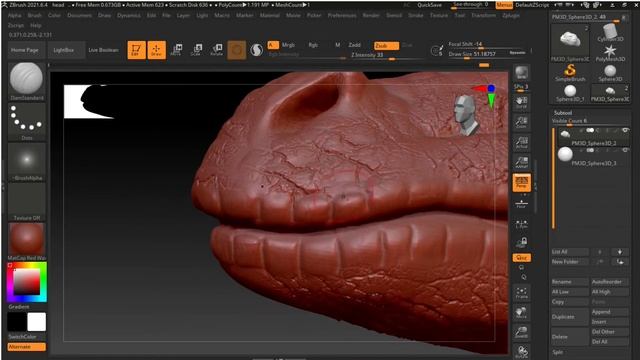Screen dimensions: 640x360
Task: Select the Move transform tool
Action: click(176, 50)
